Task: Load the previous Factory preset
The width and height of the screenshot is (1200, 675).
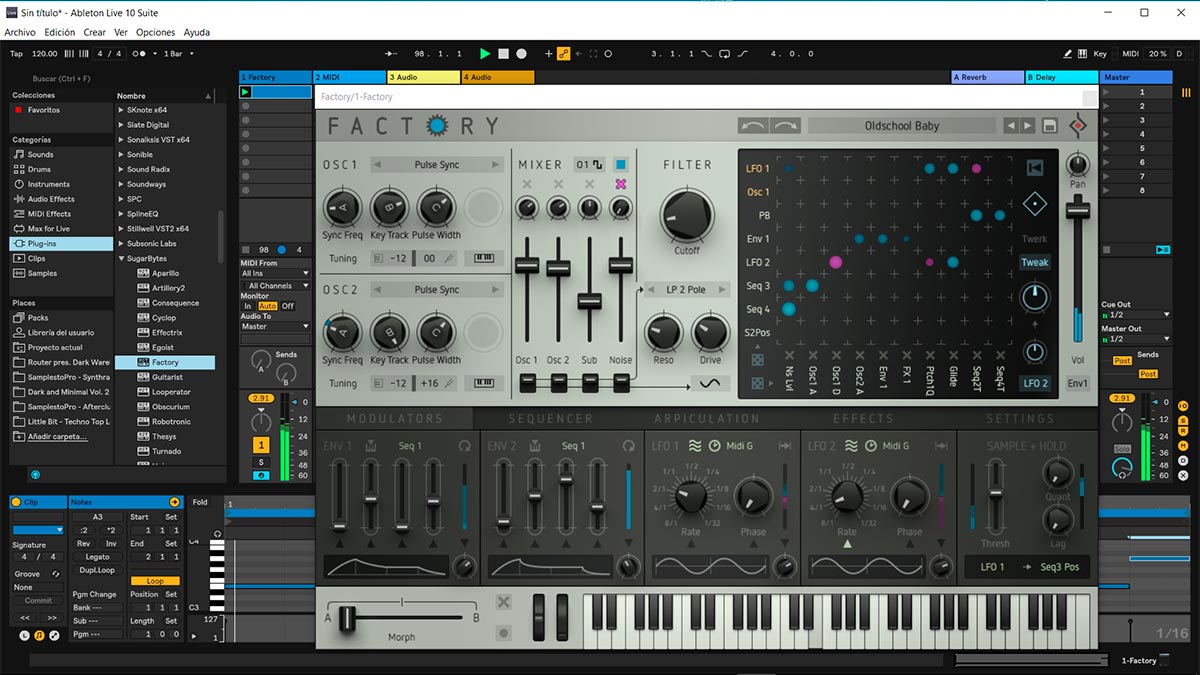Action: click(1010, 126)
